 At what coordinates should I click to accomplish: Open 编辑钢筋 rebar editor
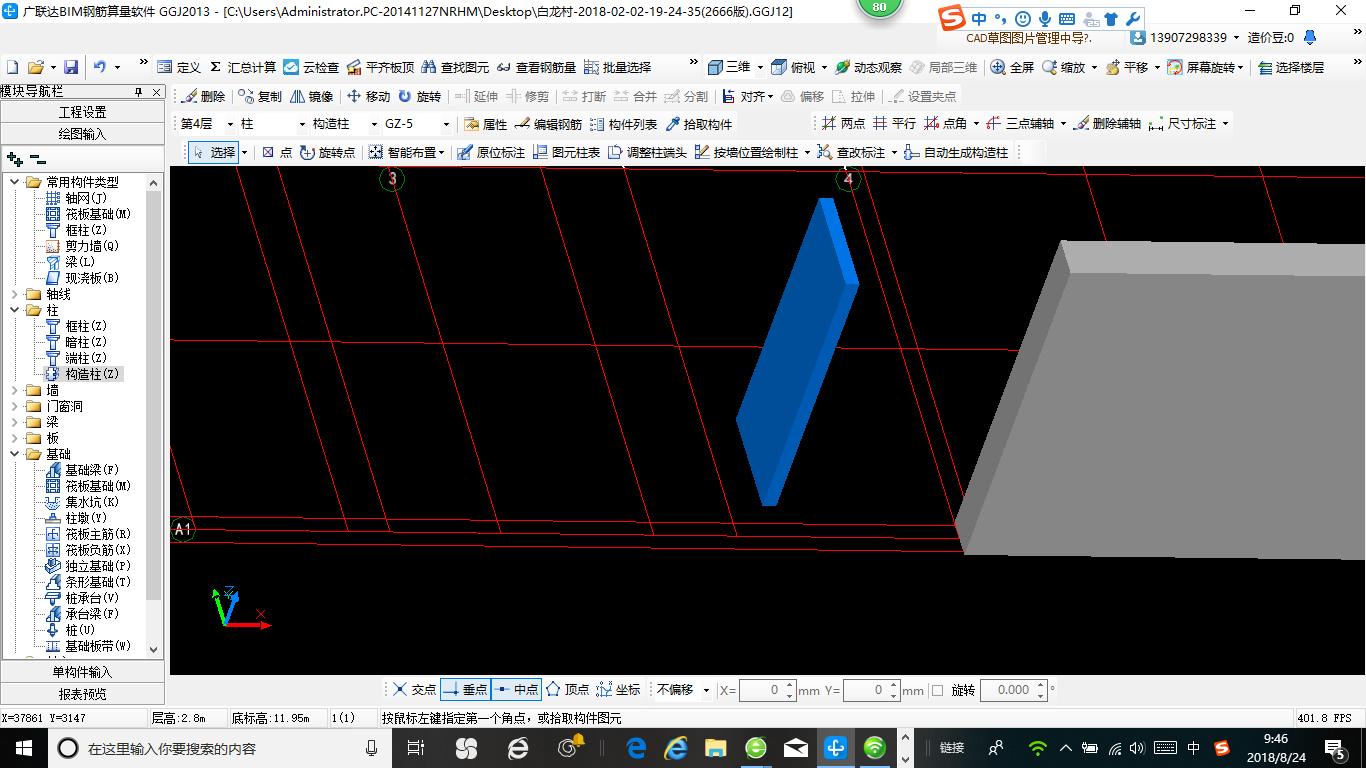pyautogui.click(x=548, y=124)
